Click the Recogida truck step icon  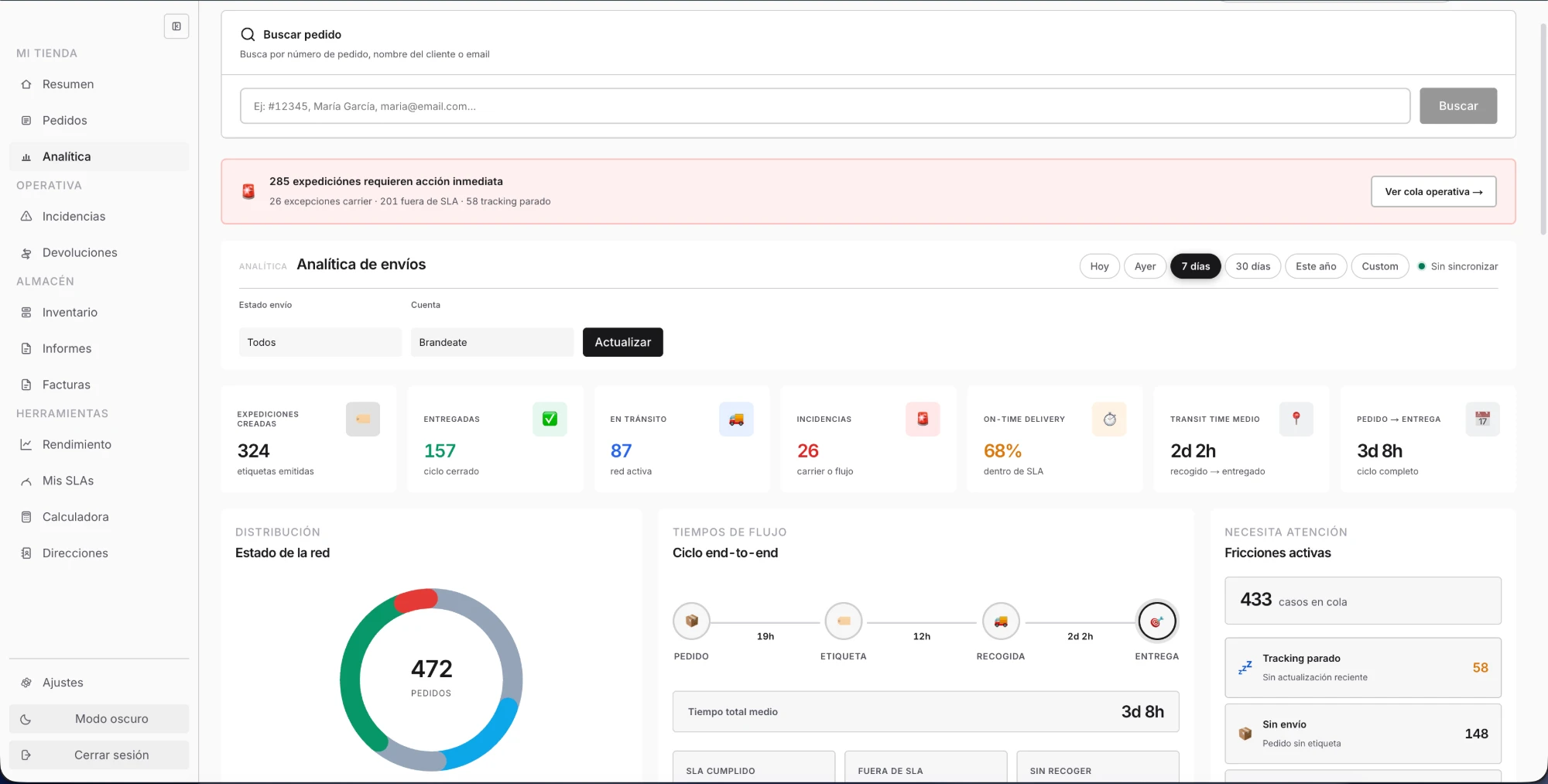(1001, 621)
